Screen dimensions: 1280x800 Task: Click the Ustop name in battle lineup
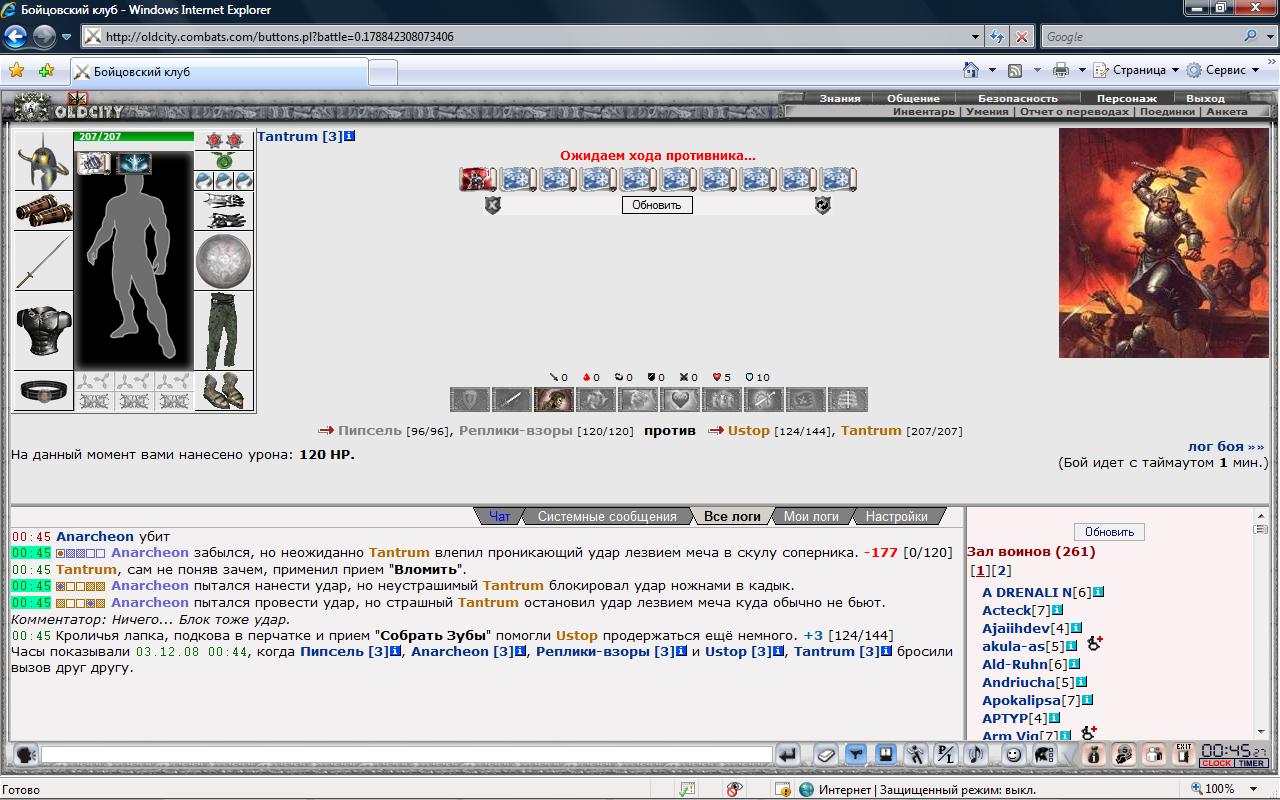click(749, 430)
